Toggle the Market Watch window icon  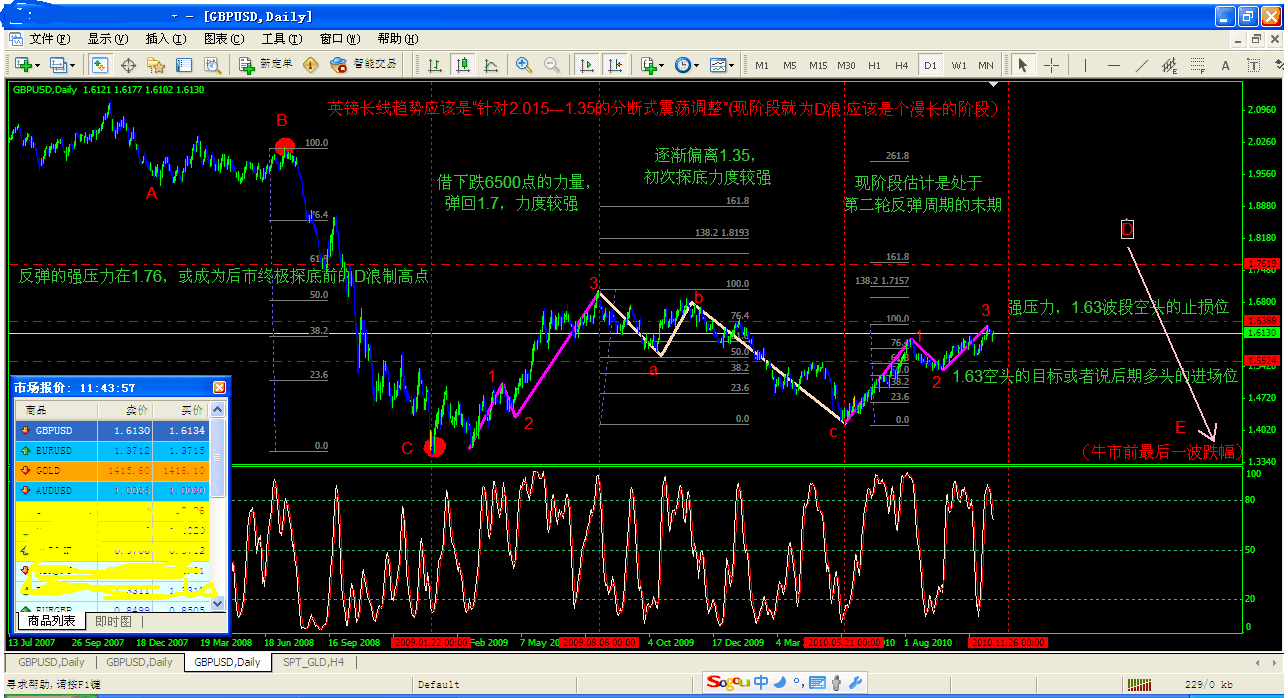[100, 65]
